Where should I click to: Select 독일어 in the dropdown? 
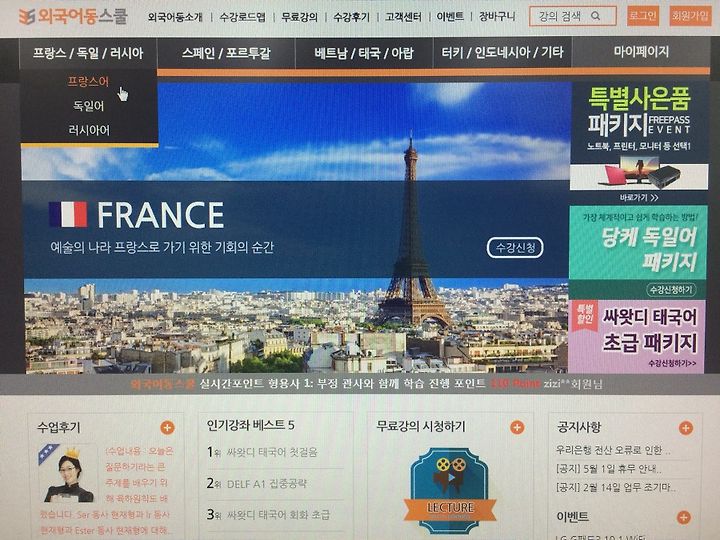pyautogui.click(x=89, y=106)
